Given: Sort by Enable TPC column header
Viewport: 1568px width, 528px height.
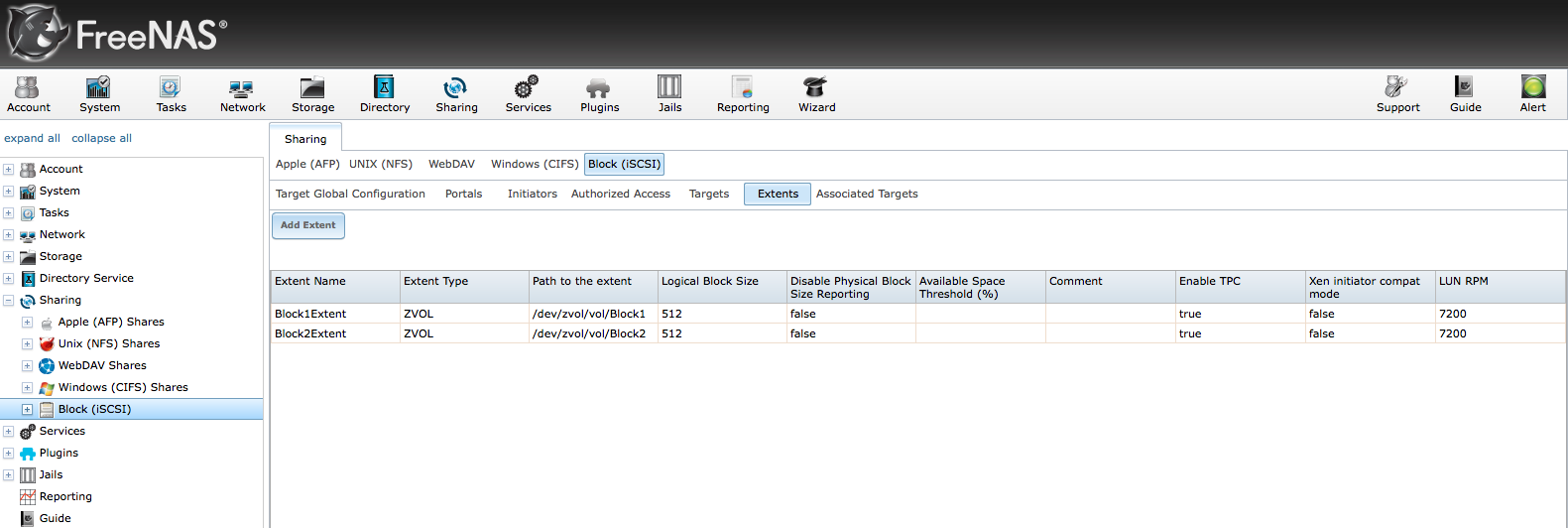Looking at the screenshot, I should coord(1240,287).
